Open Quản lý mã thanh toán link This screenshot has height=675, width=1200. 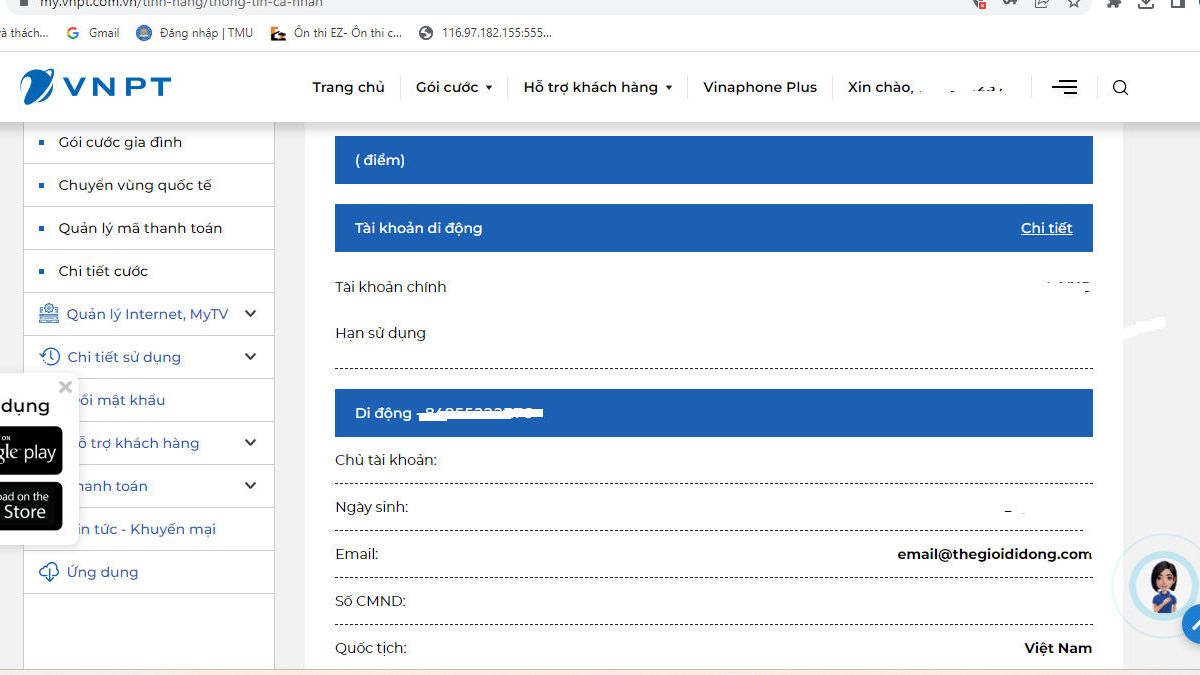click(x=140, y=228)
